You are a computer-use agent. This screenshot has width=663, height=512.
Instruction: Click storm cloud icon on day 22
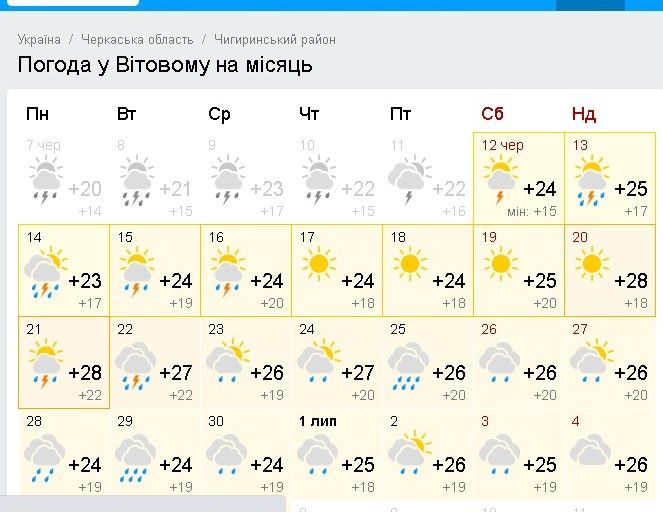pyautogui.click(x=135, y=366)
